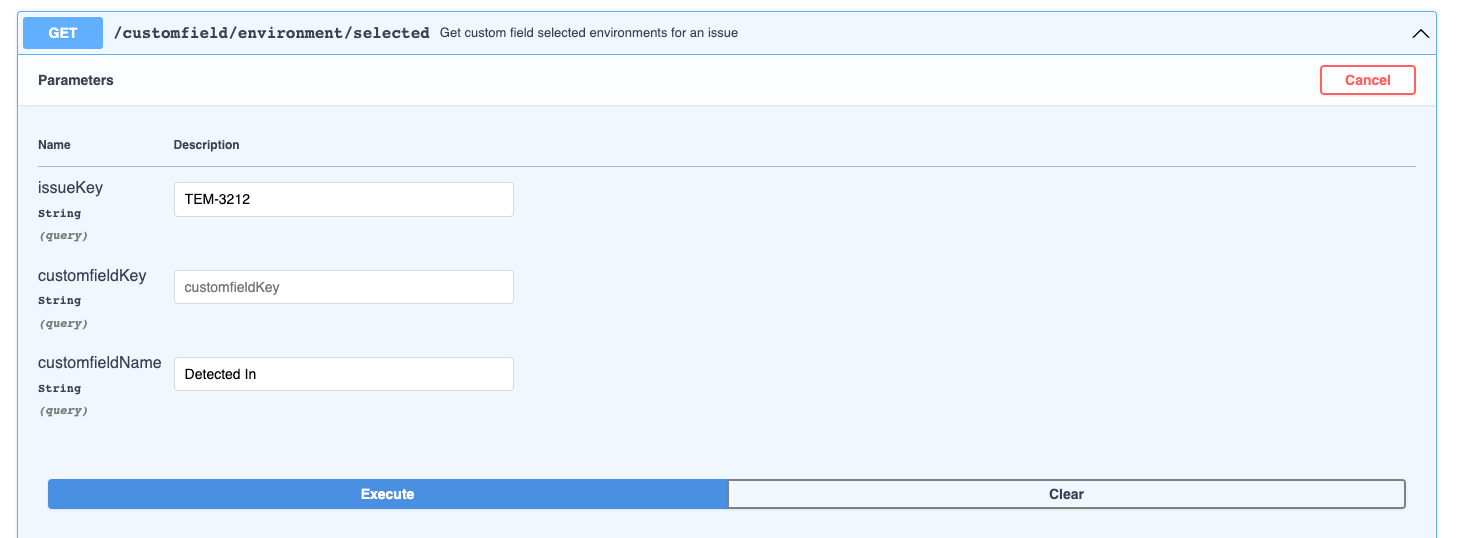Click the String type under issueKey
This screenshot has height=538, width=1463.
click(x=59, y=213)
